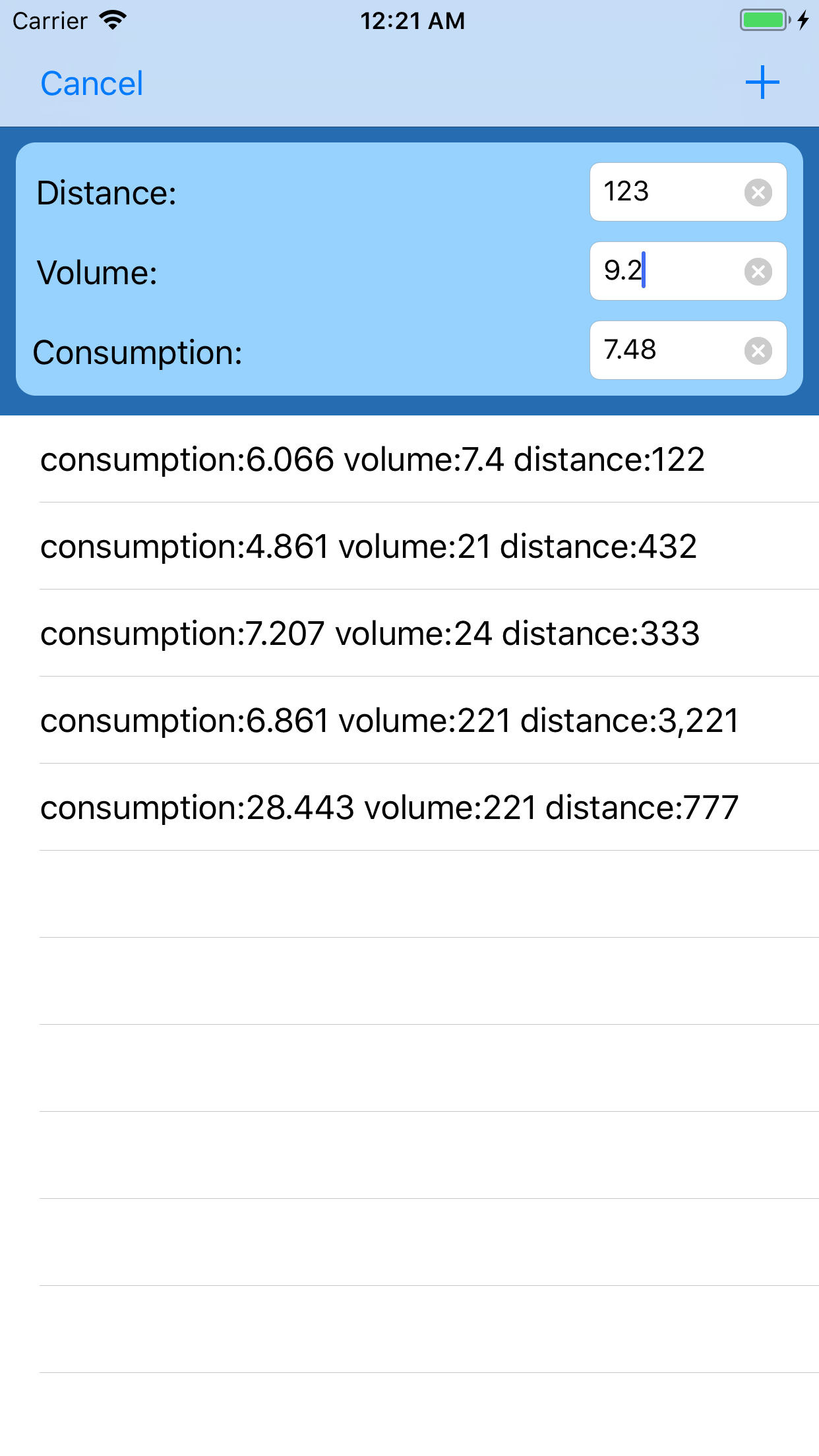This screenshot has width=819, height=1456.
Task: Click the Wi-Fi icon in the status bar
Action: [x=112, y=20]
